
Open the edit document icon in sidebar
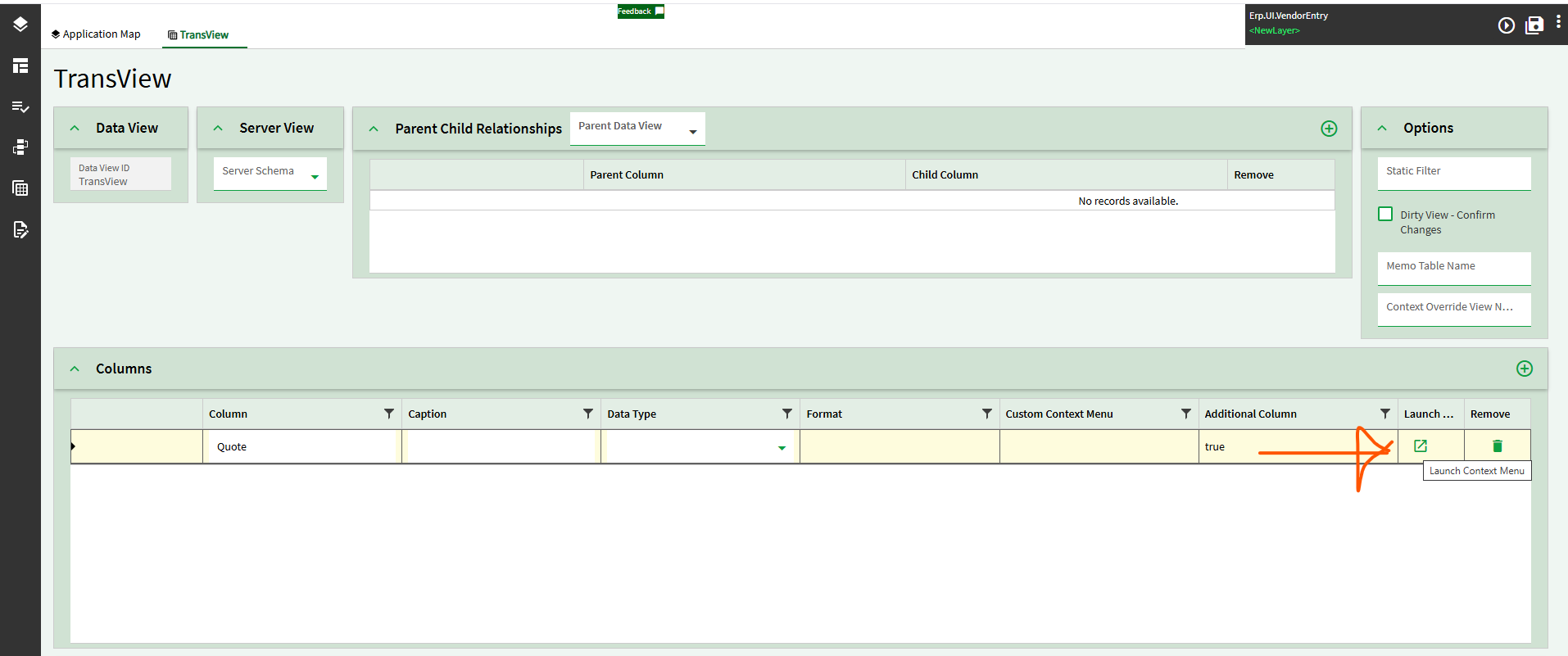tap(20, 229)
